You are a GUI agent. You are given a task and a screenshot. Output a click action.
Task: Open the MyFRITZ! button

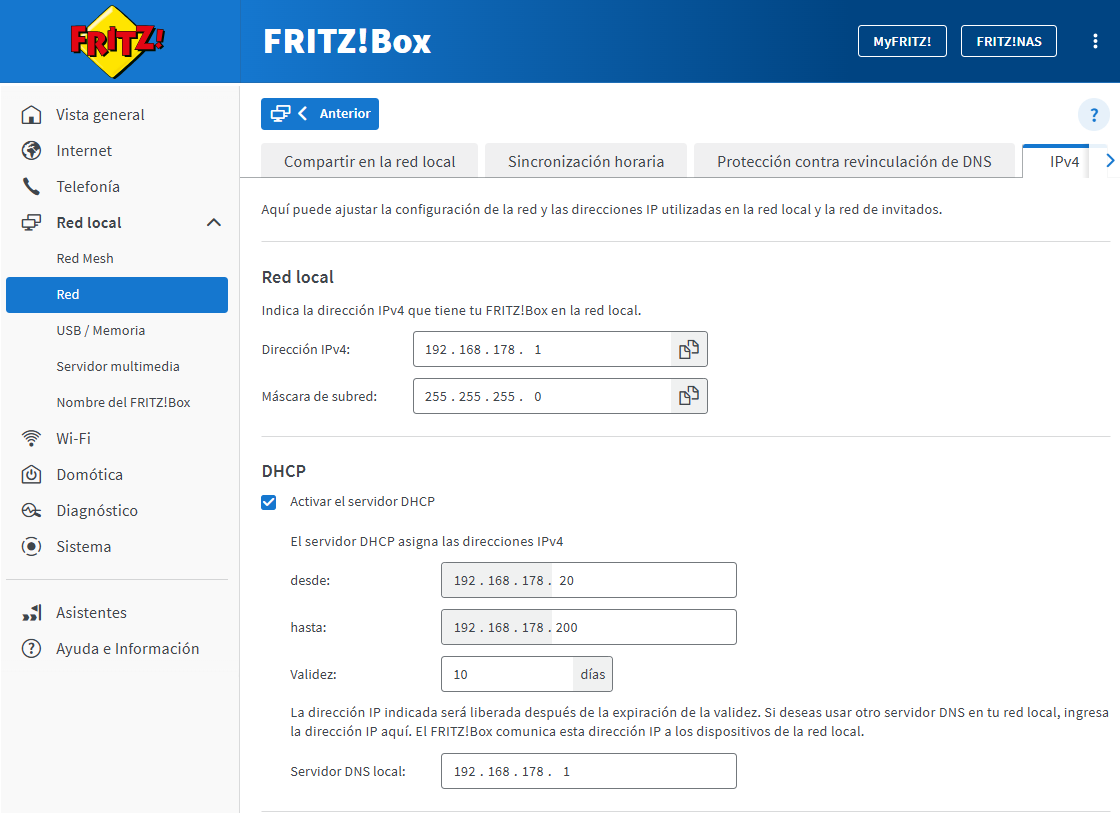coord(902,41)
